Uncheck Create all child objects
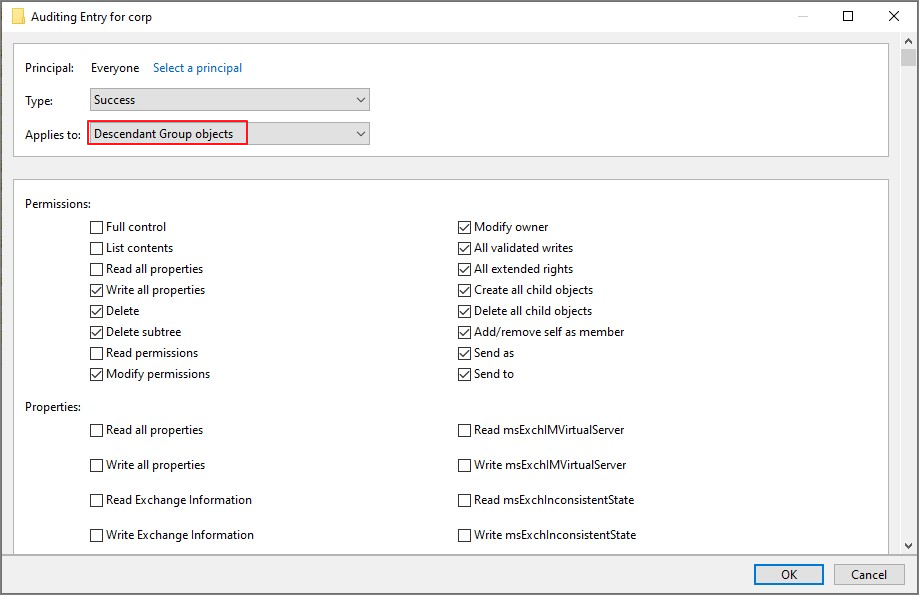 click(464, 291)
